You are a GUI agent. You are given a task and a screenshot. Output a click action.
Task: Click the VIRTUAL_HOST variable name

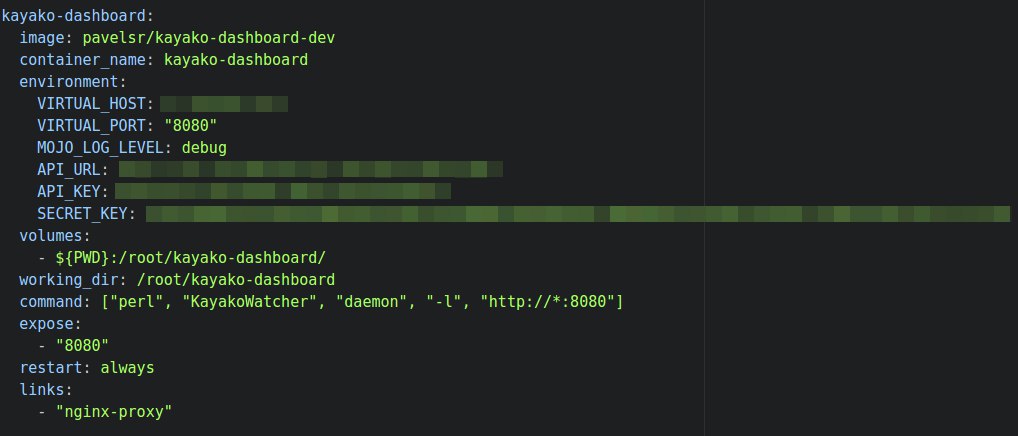[90, 104]
